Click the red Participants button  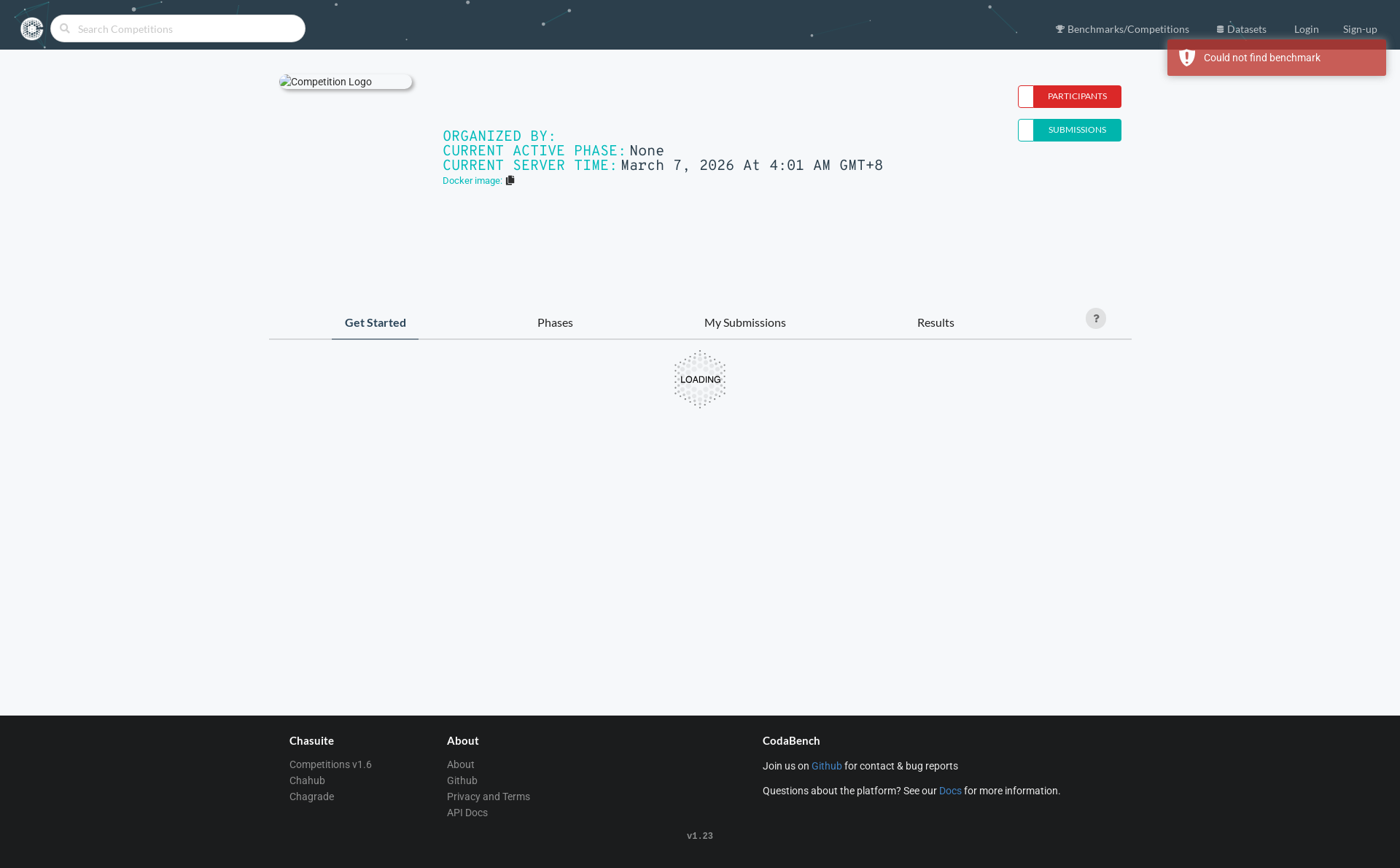1070,96
